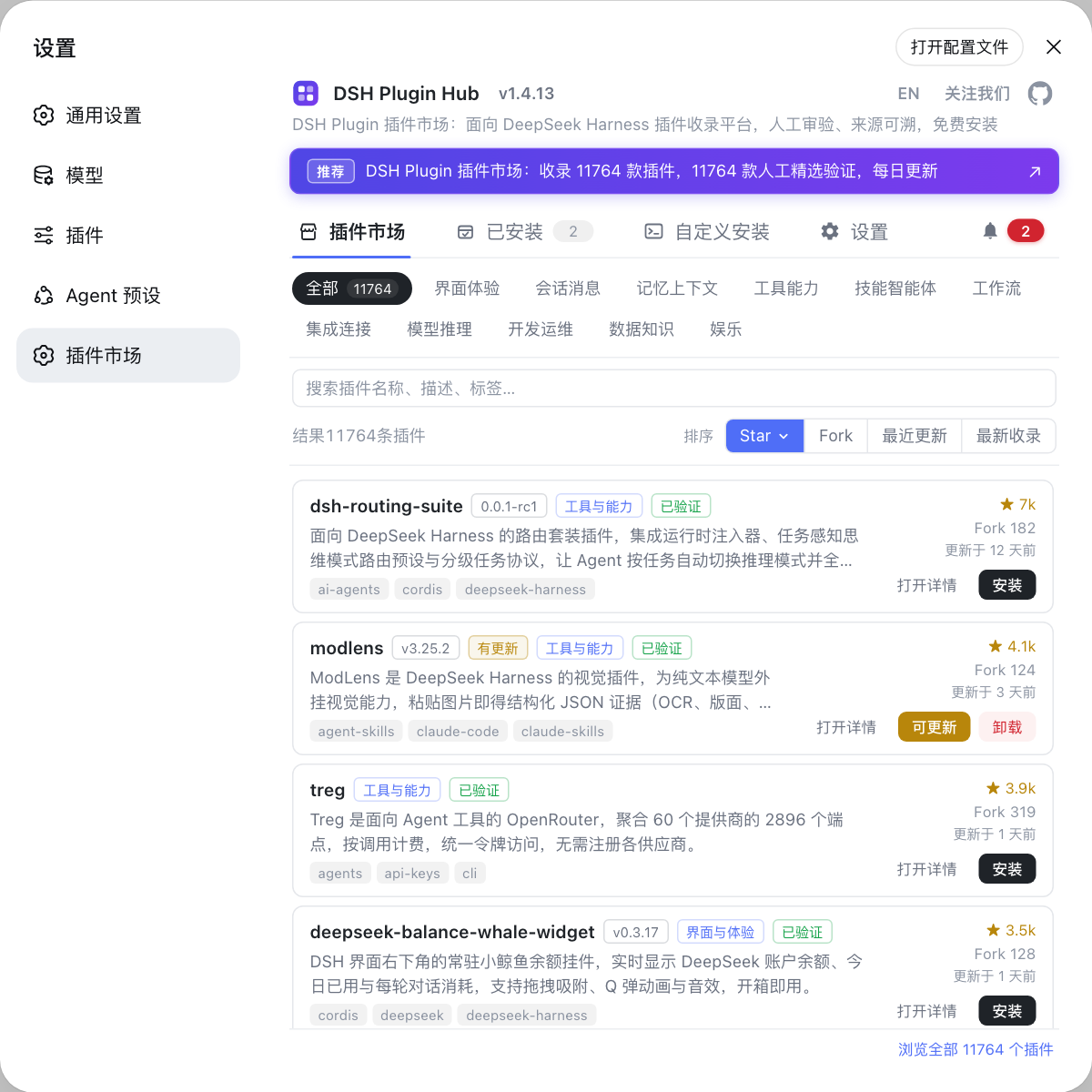Open details for modlens
1092x1092 pixels.
pyautogui.click(x=846, y=727)
